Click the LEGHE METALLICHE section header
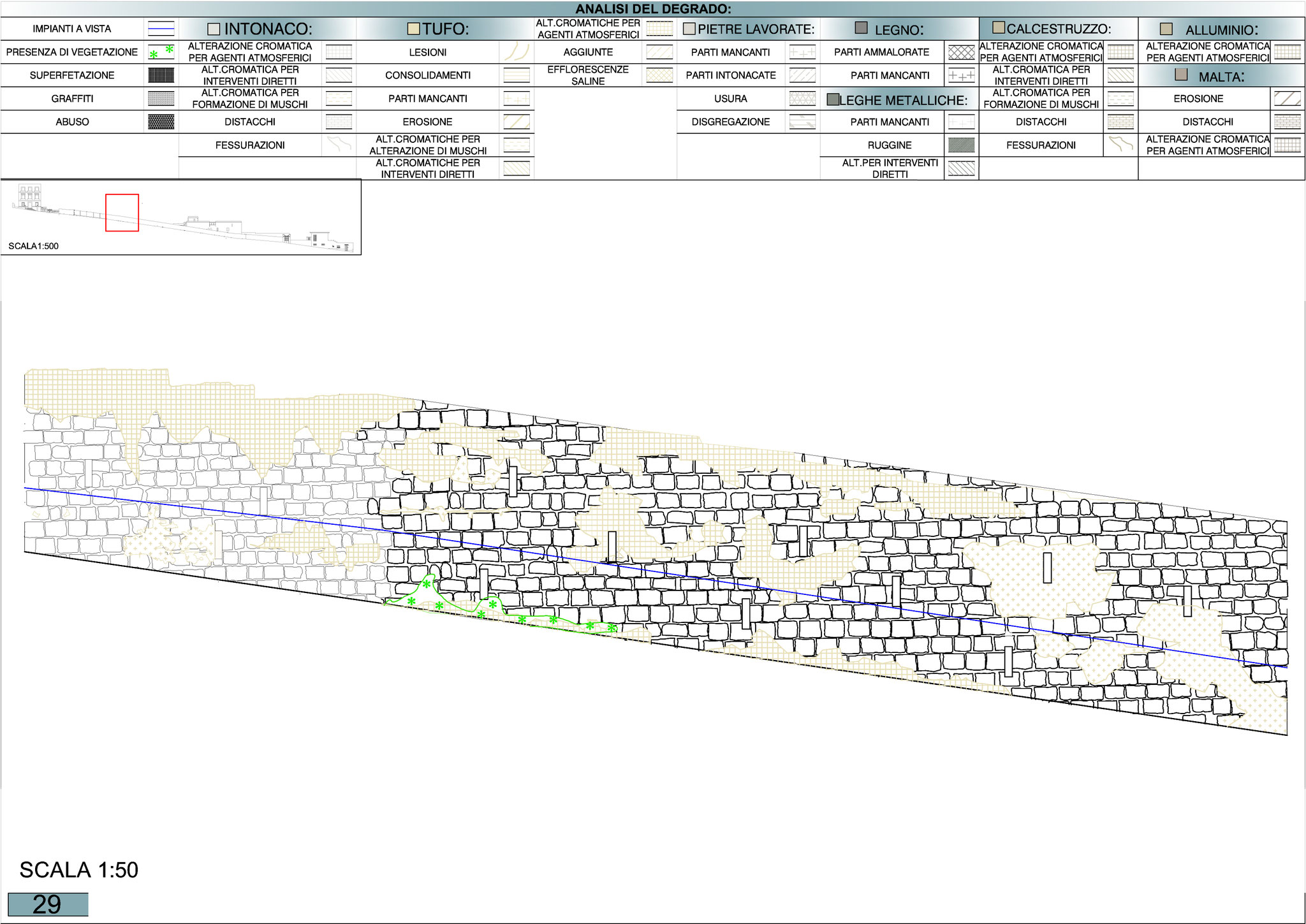This screenshot has height=924, width=1306. point(902,100)
